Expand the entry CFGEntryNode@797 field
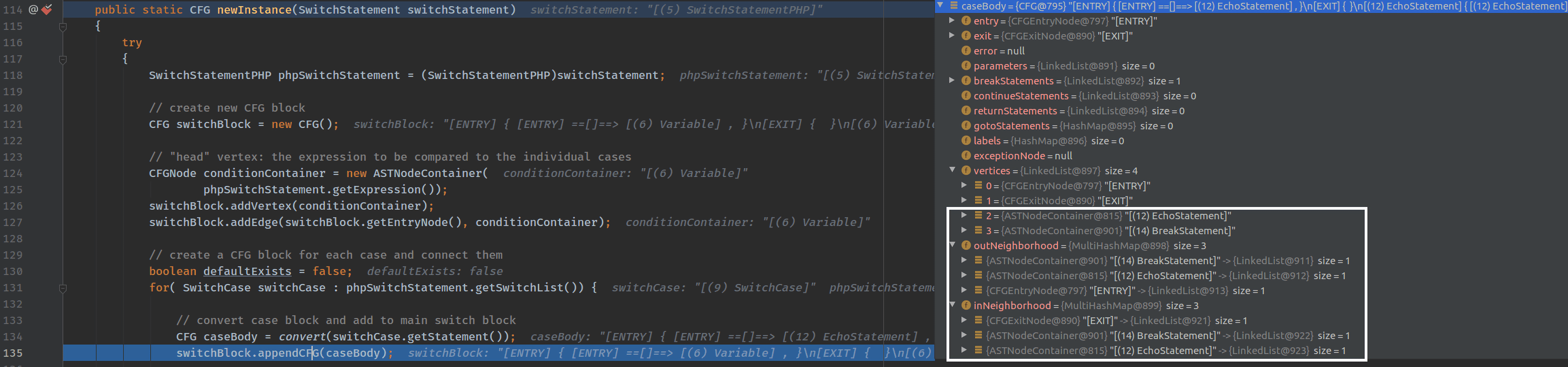This screenshot has width=1568, height=367. click(953, 21)
